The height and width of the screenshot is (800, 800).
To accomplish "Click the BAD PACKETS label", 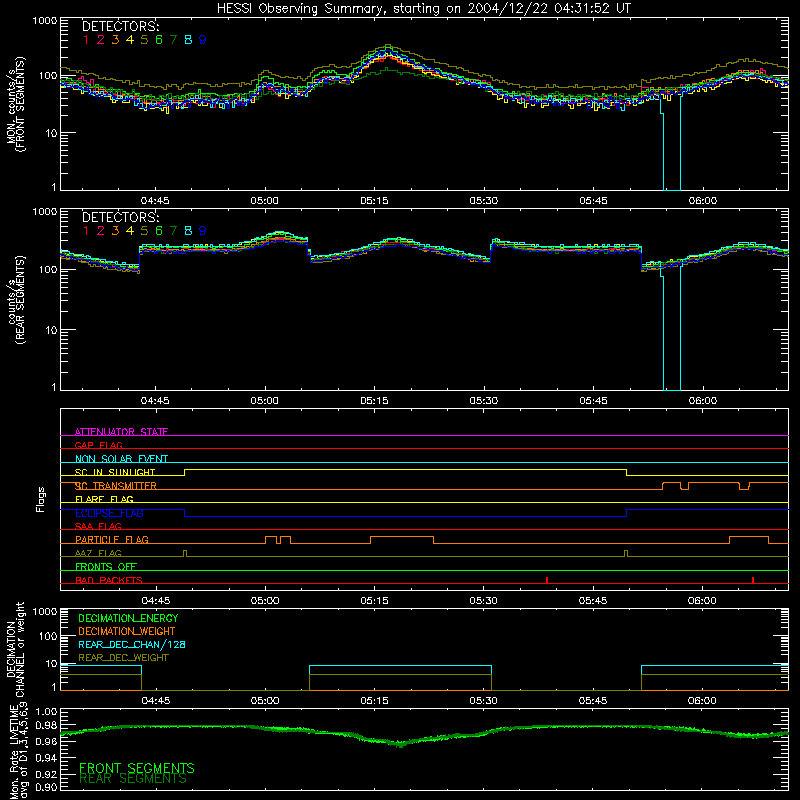I will click(x=109, y=580).
